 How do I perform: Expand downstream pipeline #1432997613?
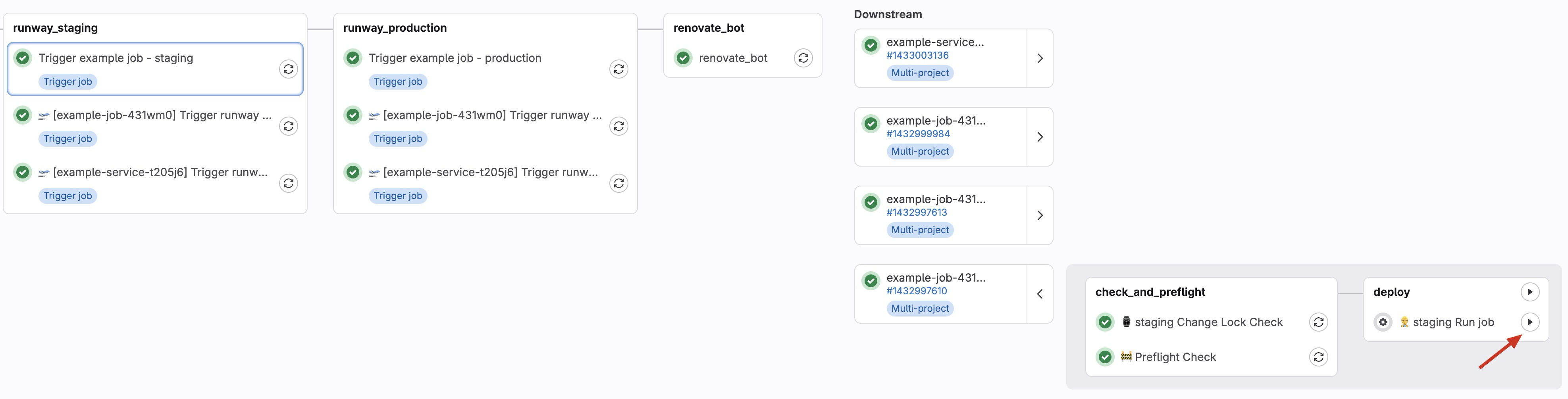pos(1040,215)
